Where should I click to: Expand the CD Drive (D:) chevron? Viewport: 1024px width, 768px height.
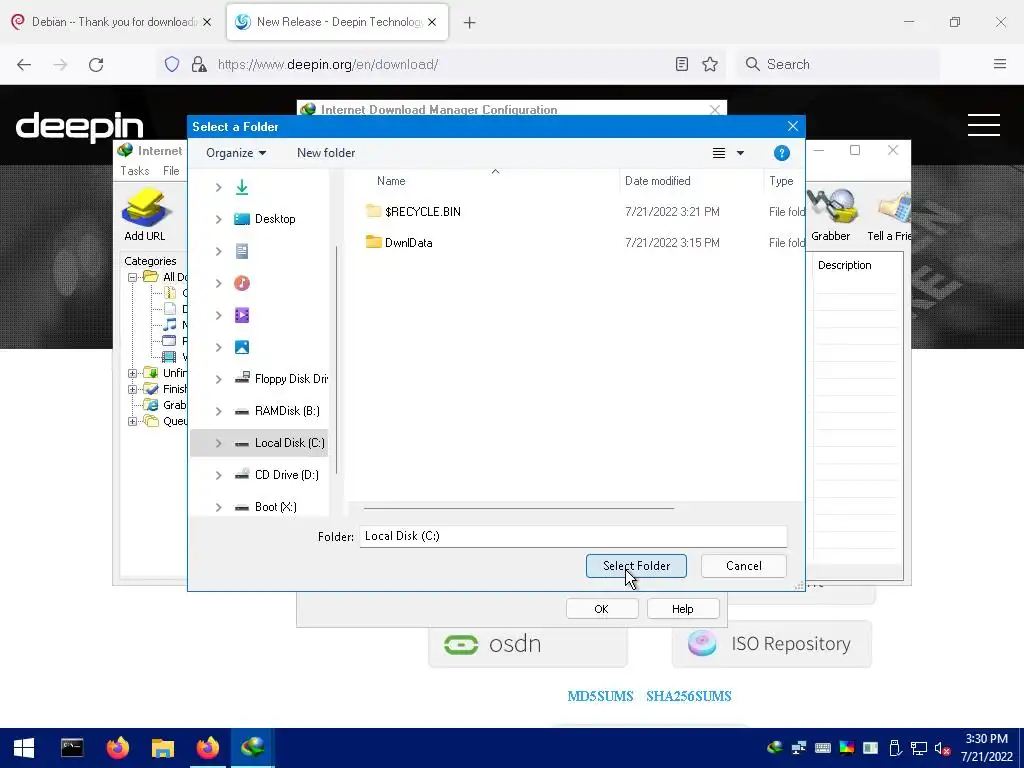pyautogui.click(x=219, y=475)
